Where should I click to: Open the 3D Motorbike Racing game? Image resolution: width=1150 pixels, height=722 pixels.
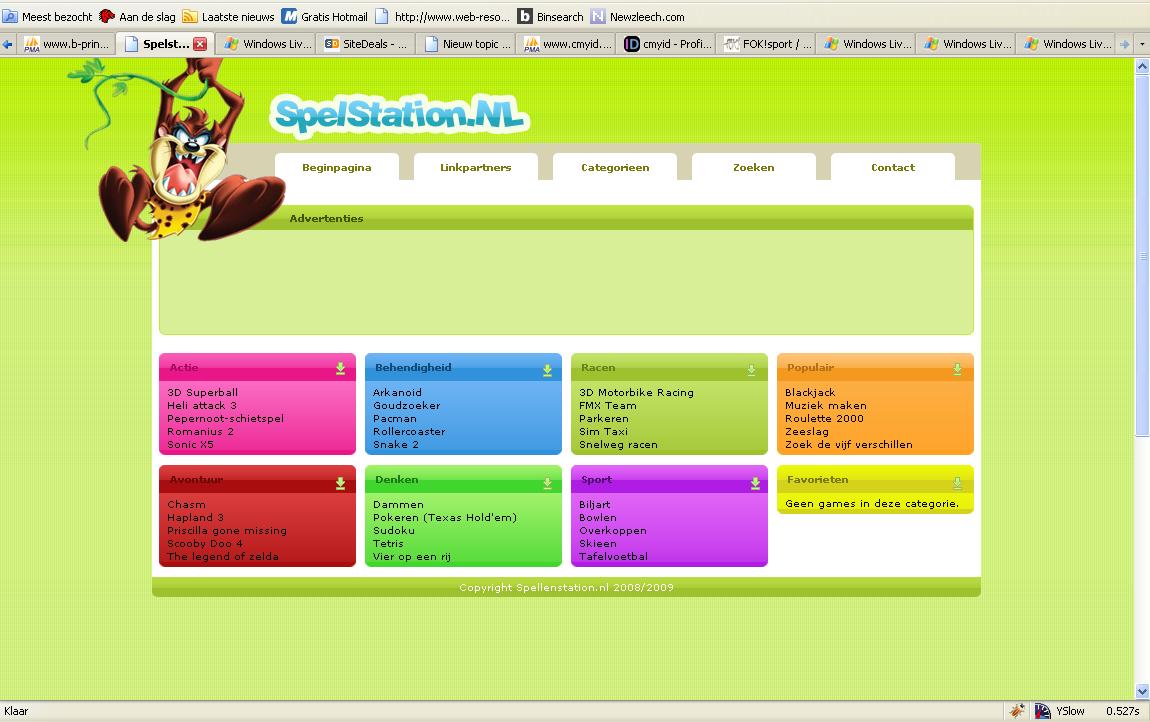click(x=636, y=393)
